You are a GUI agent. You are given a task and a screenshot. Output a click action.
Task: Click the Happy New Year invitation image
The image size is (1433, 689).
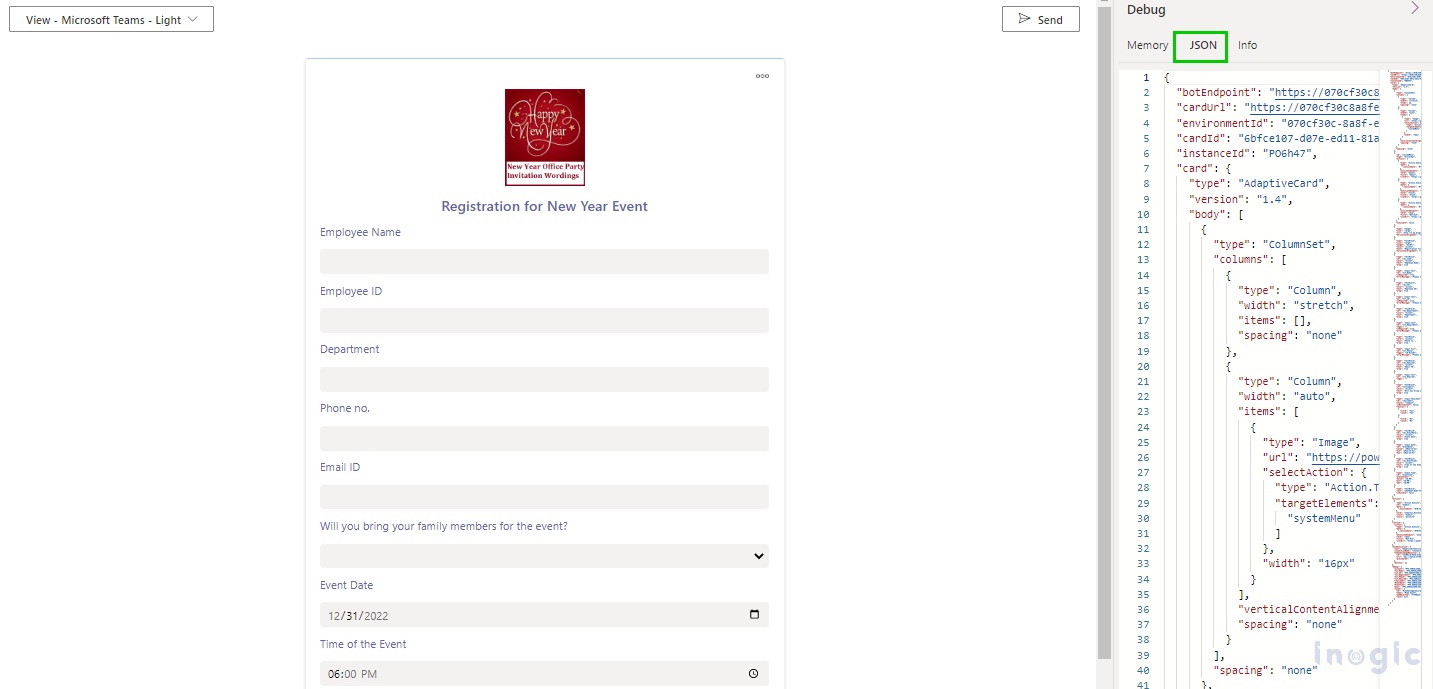[x=544, y=137]
